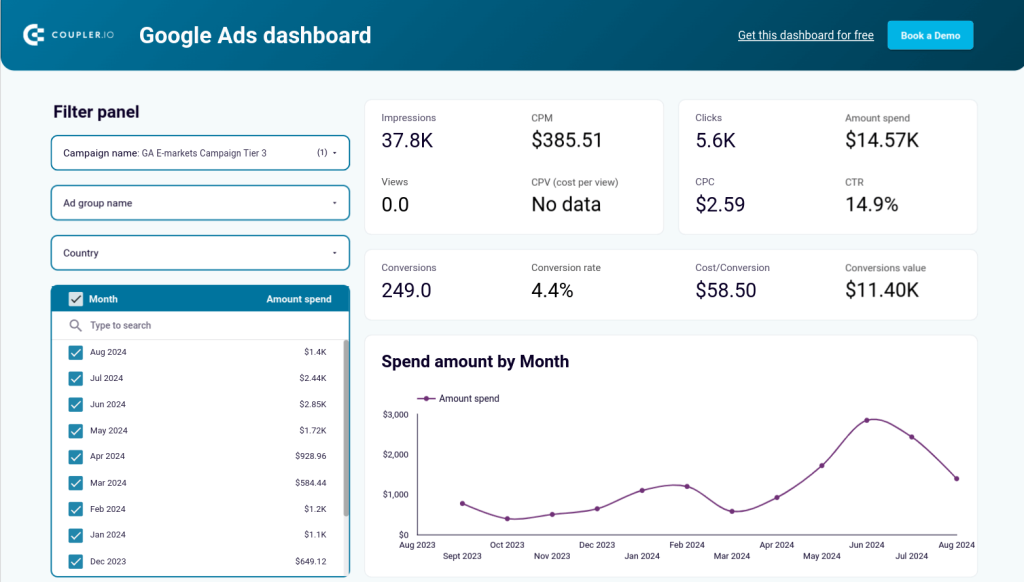Click the Conversions value 249.0

pos(406,290)
